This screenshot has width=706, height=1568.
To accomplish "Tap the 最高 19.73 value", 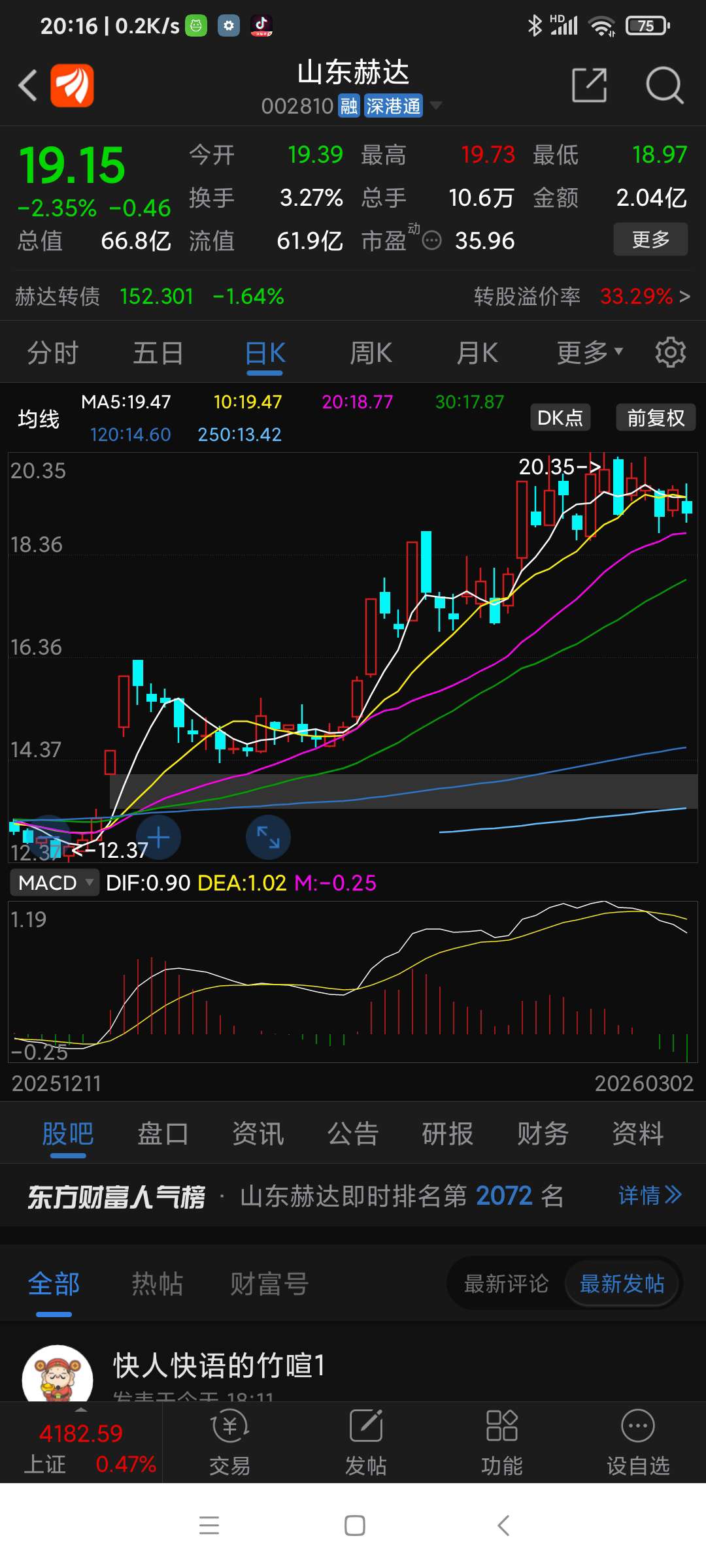I will click(x=488, y=155).
